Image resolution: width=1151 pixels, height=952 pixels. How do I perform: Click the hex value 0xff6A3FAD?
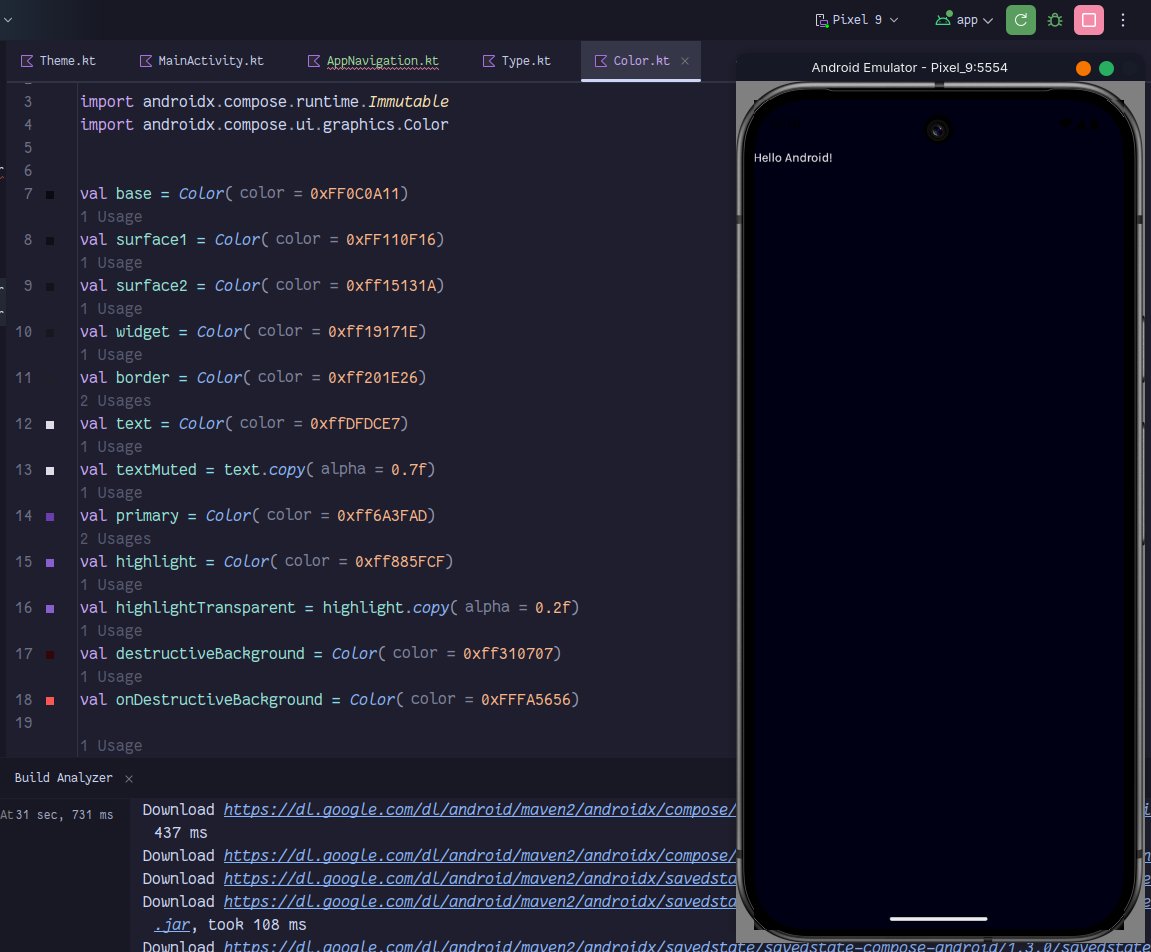click(382, 515)
